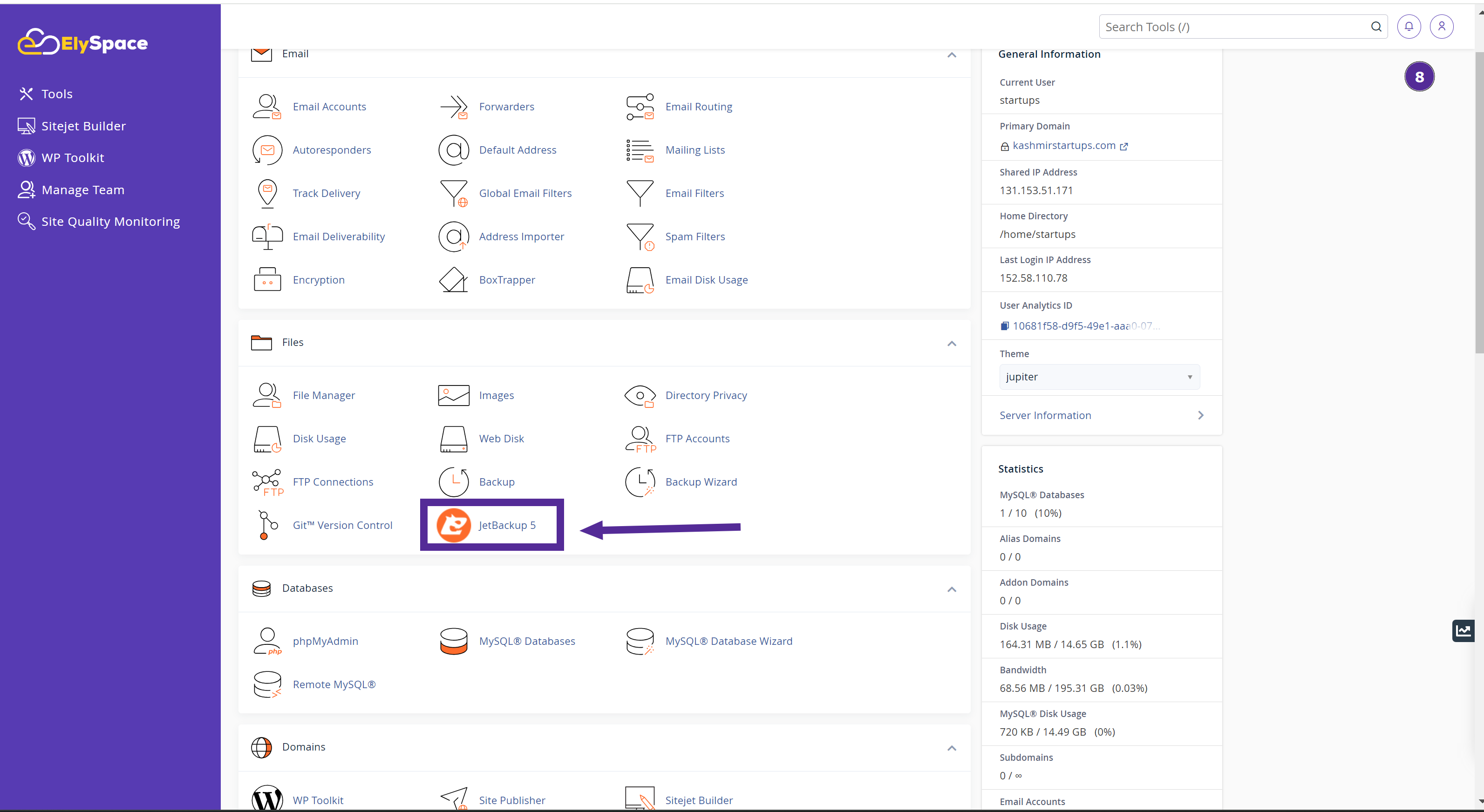
Task: Open Manage Team menu item
Action: (83, 189)
